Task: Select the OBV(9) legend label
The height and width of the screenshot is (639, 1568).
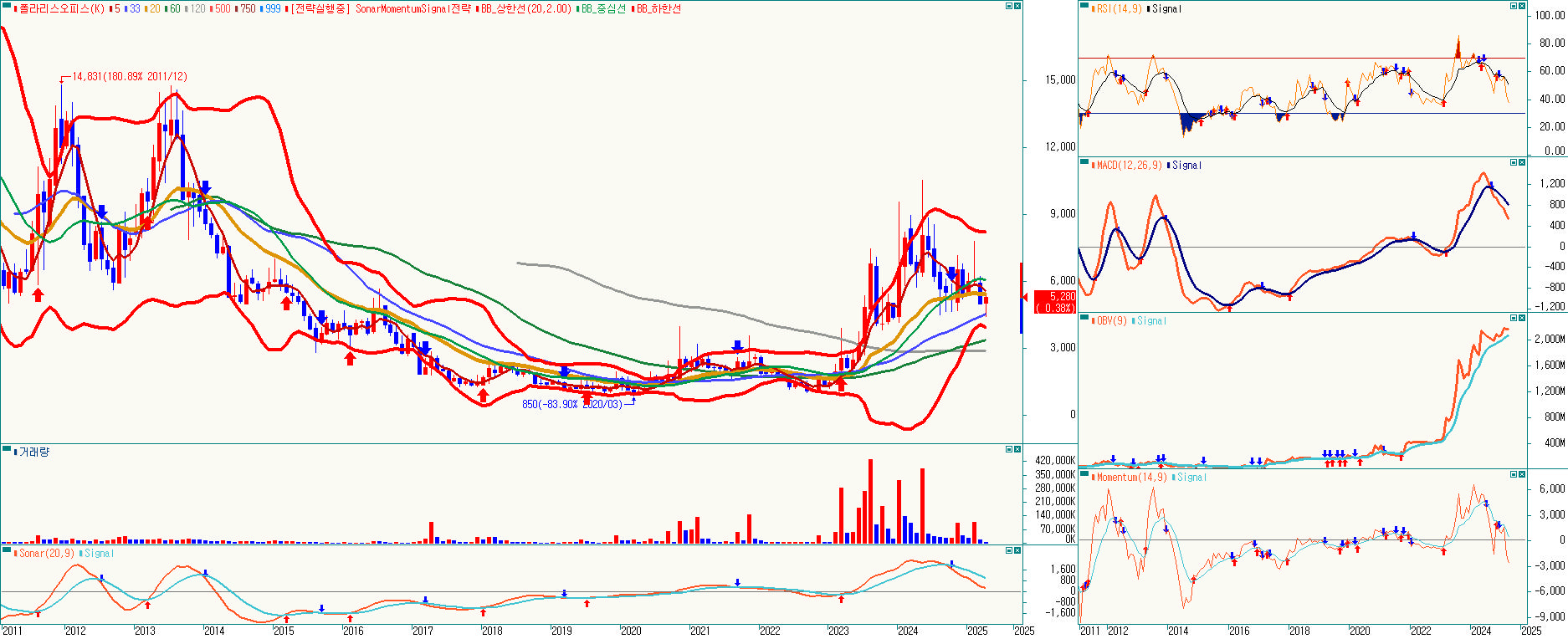Action: [x=1111, y=321]
